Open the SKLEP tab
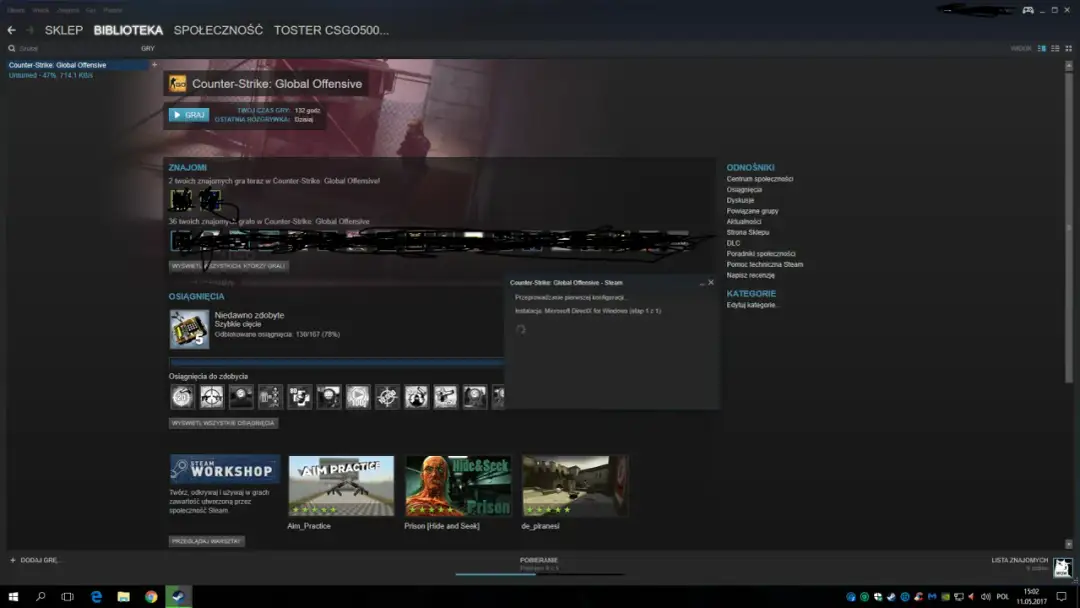The height and width of the screenshot is (608, 1080). point(64,30)
